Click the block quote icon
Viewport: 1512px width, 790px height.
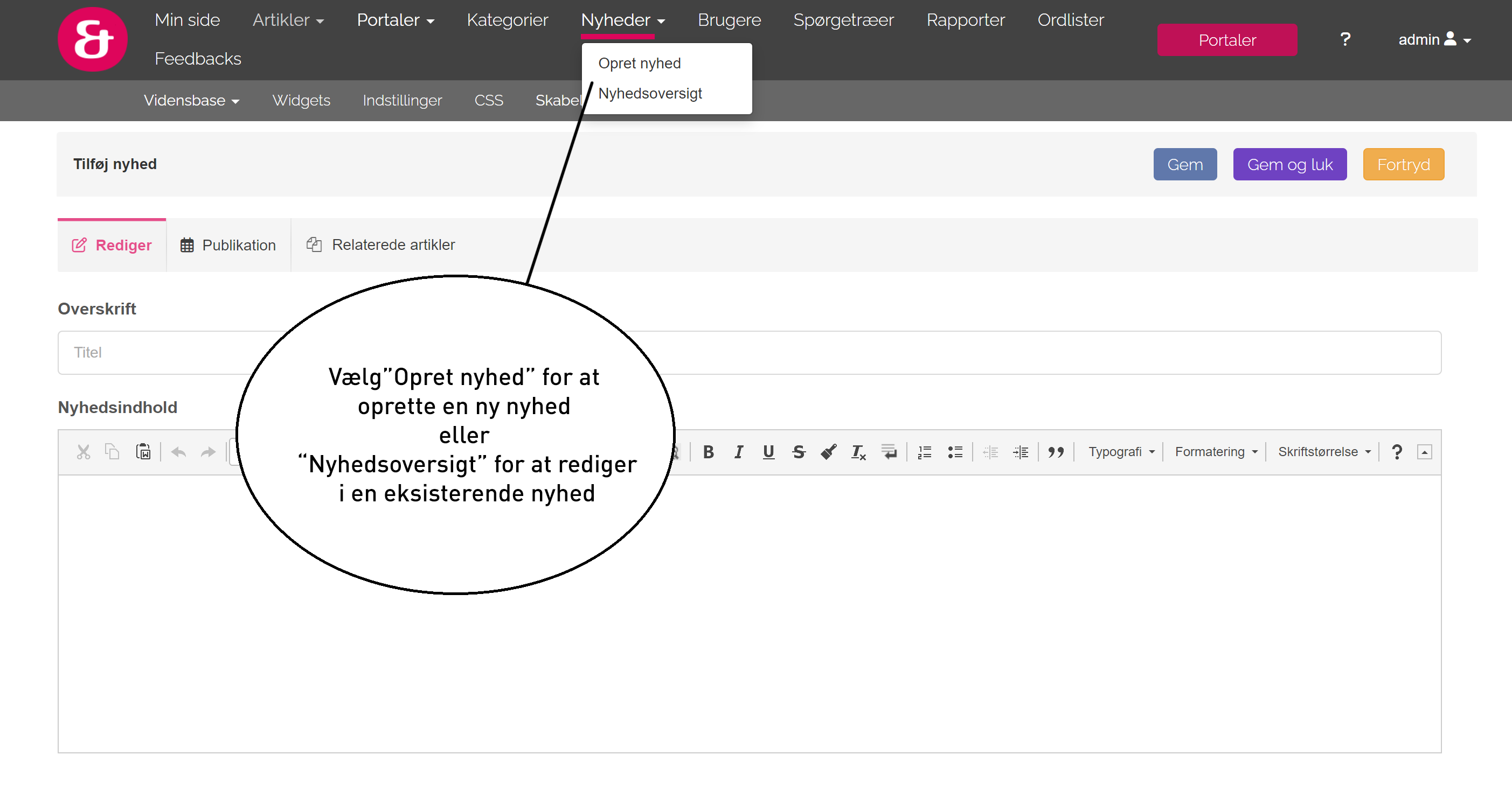[x=1056, y=452]
